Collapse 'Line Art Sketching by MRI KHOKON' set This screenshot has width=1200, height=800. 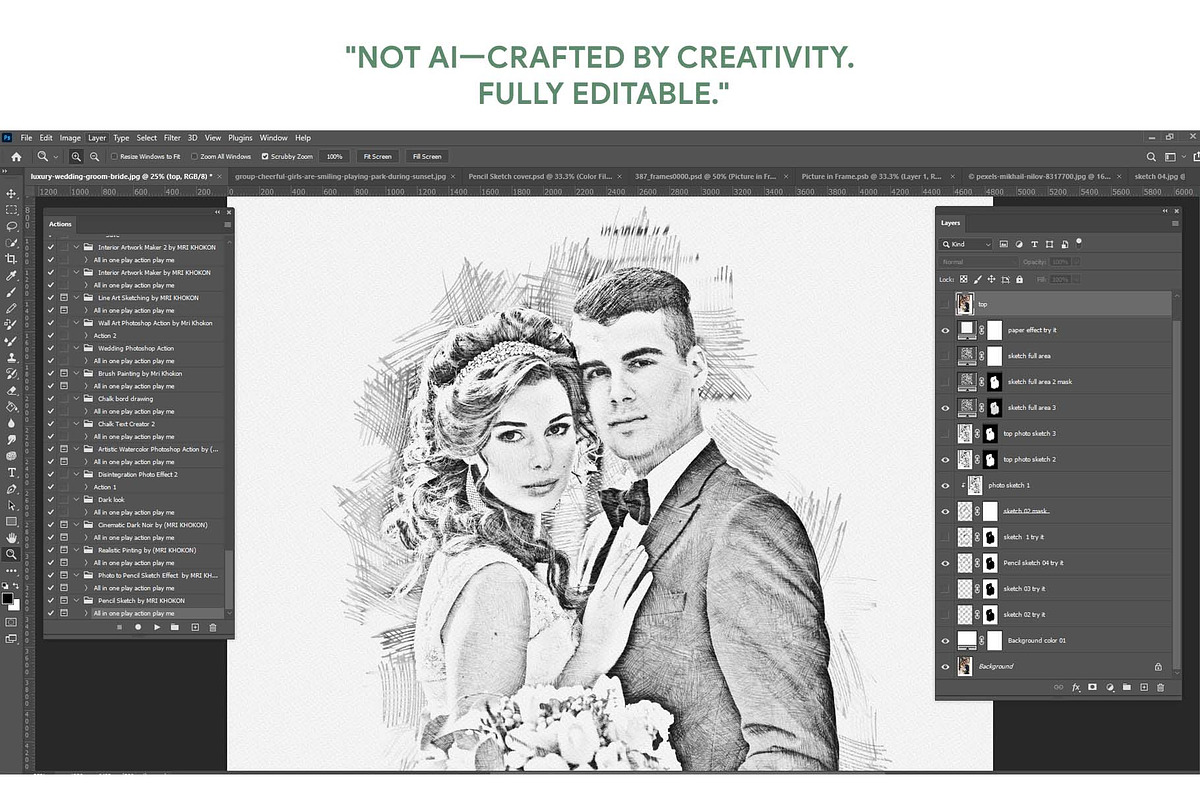[77, 298]
